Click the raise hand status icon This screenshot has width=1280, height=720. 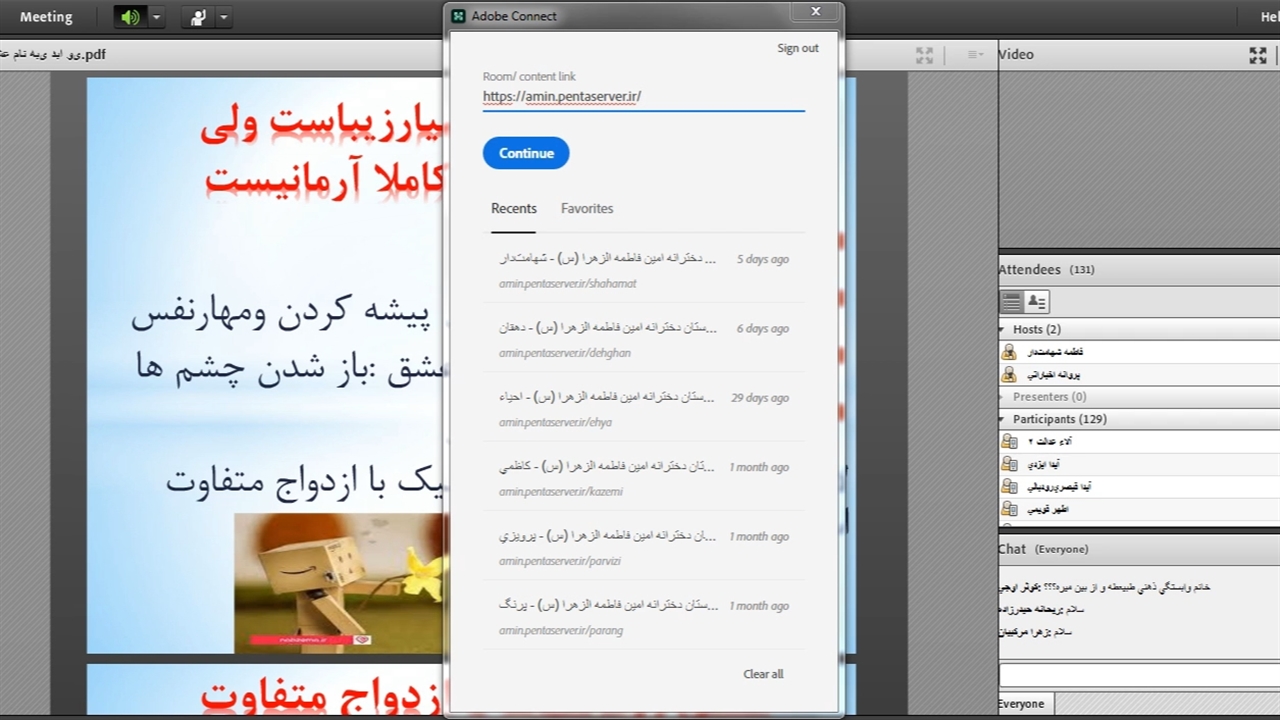coord(198,17)
